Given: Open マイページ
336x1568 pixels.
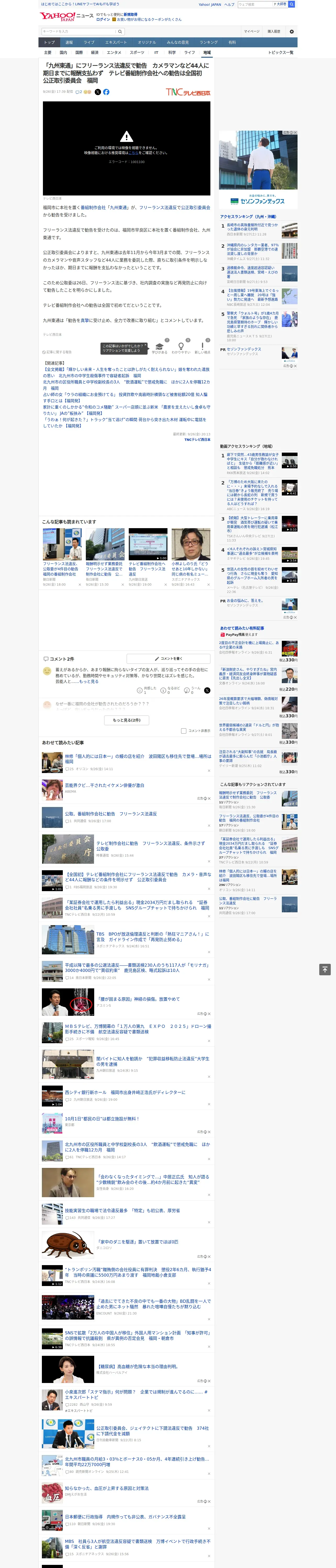Looking at the screenshot, I should click(x=251, y=32).
